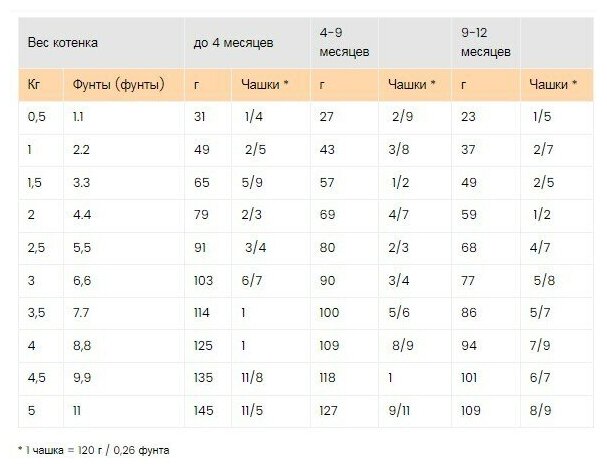Image resolution: width=607 pixels, height=469 pixels.
Task: Click the 145 grams cell
Action: 203,411
